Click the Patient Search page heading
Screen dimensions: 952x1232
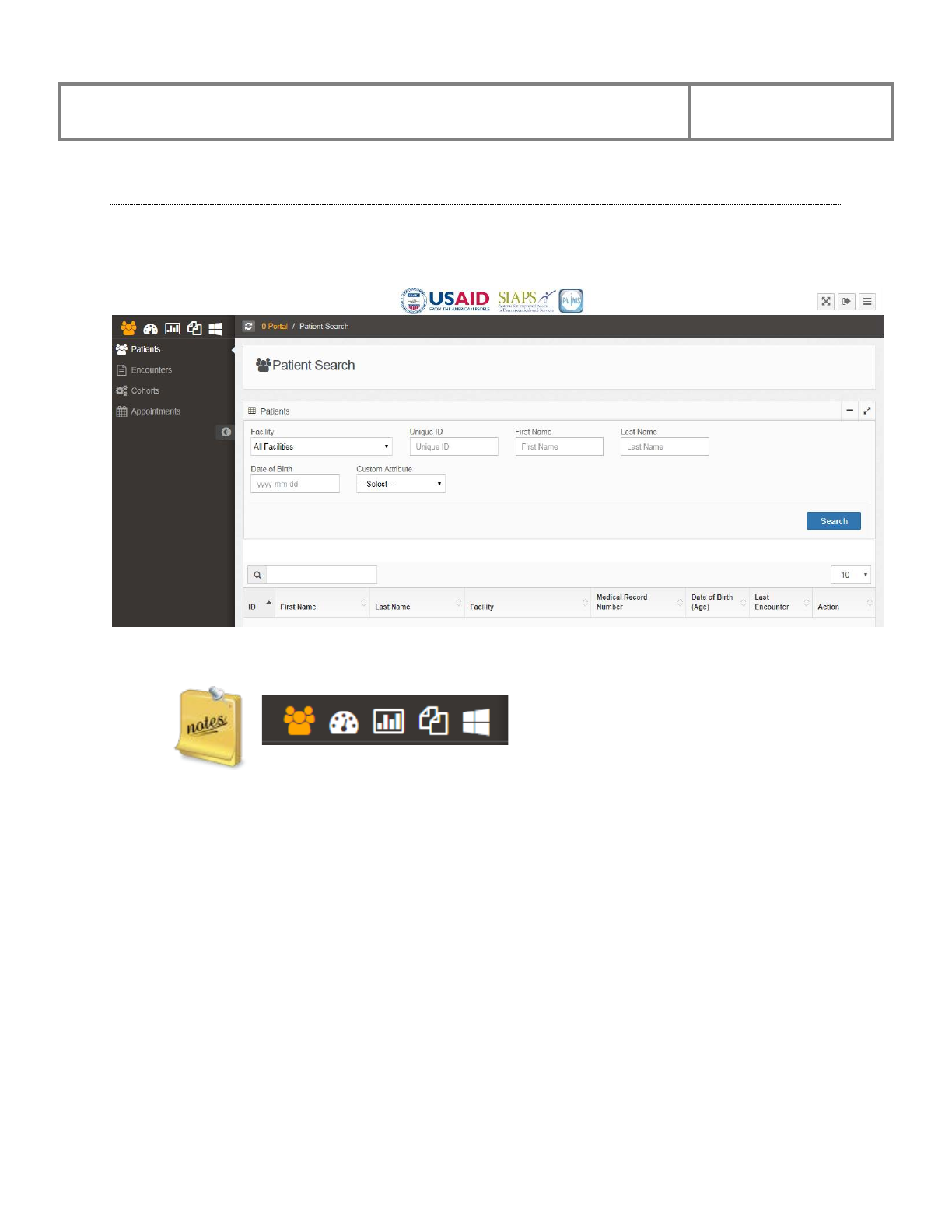[x=313, y=366]
